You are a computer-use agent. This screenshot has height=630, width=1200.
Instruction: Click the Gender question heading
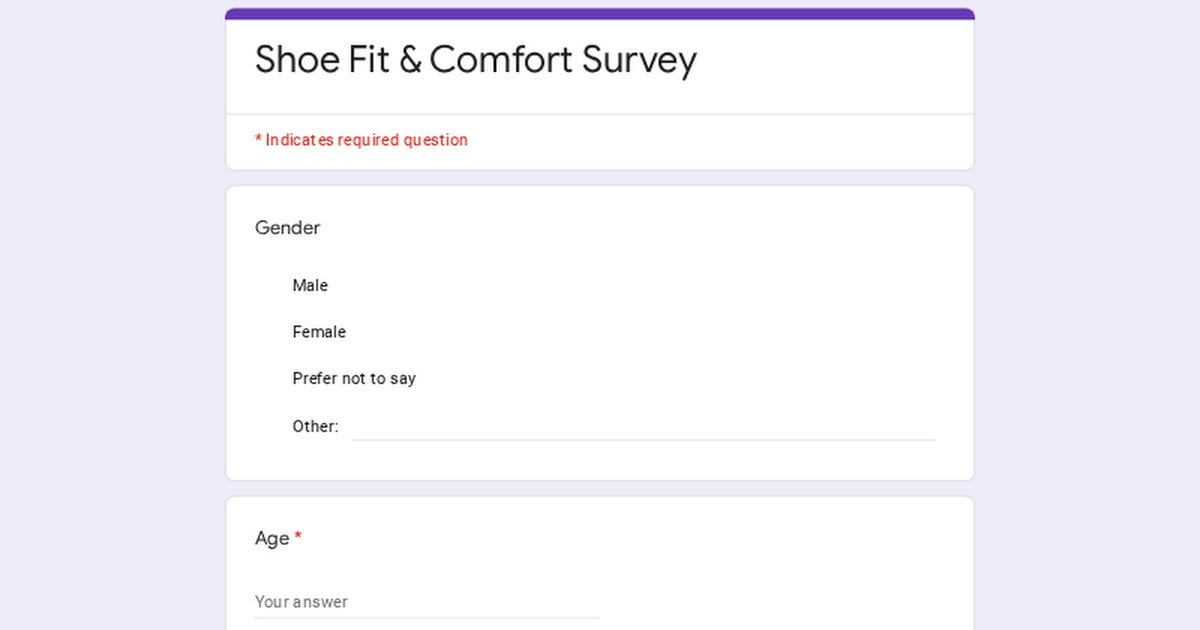coord(287,228)
